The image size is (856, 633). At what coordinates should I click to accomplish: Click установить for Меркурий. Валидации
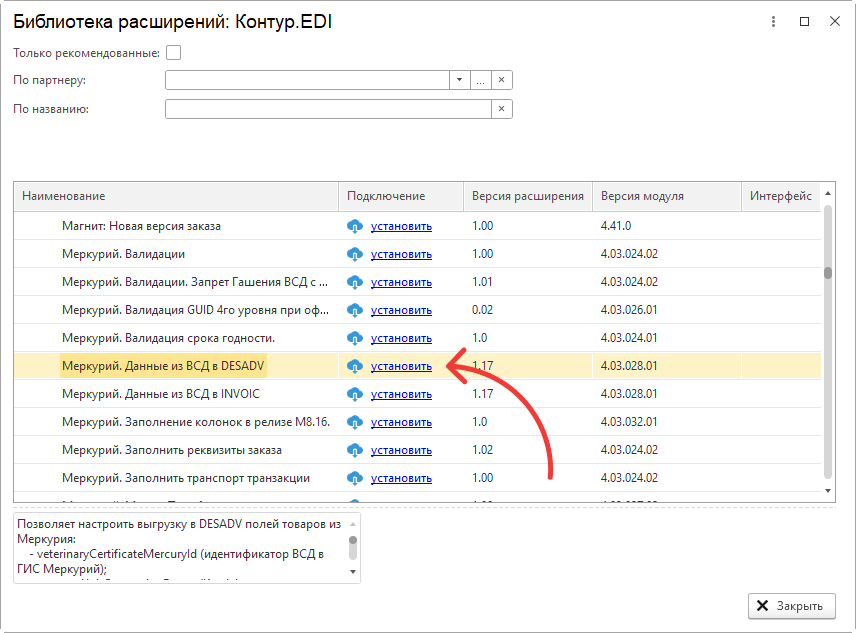tap(401, 254)
